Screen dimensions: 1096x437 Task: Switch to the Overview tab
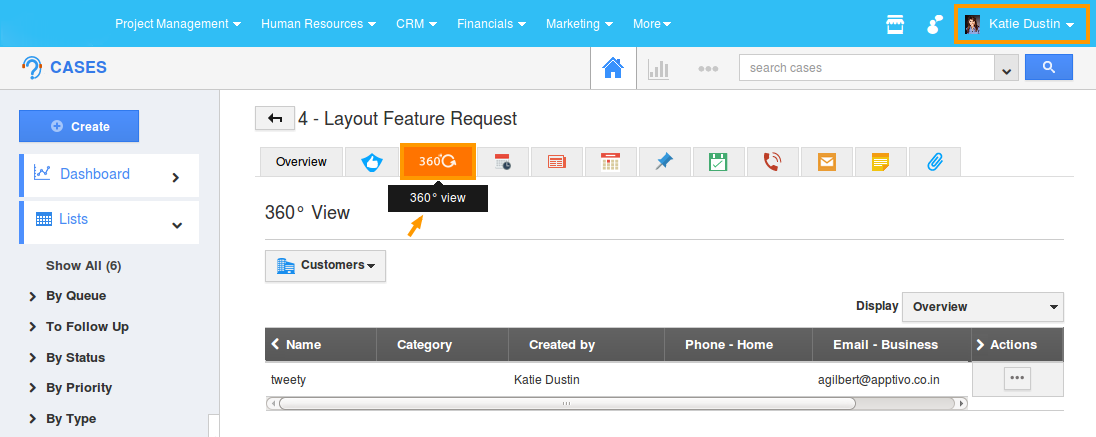pos(301,162)
